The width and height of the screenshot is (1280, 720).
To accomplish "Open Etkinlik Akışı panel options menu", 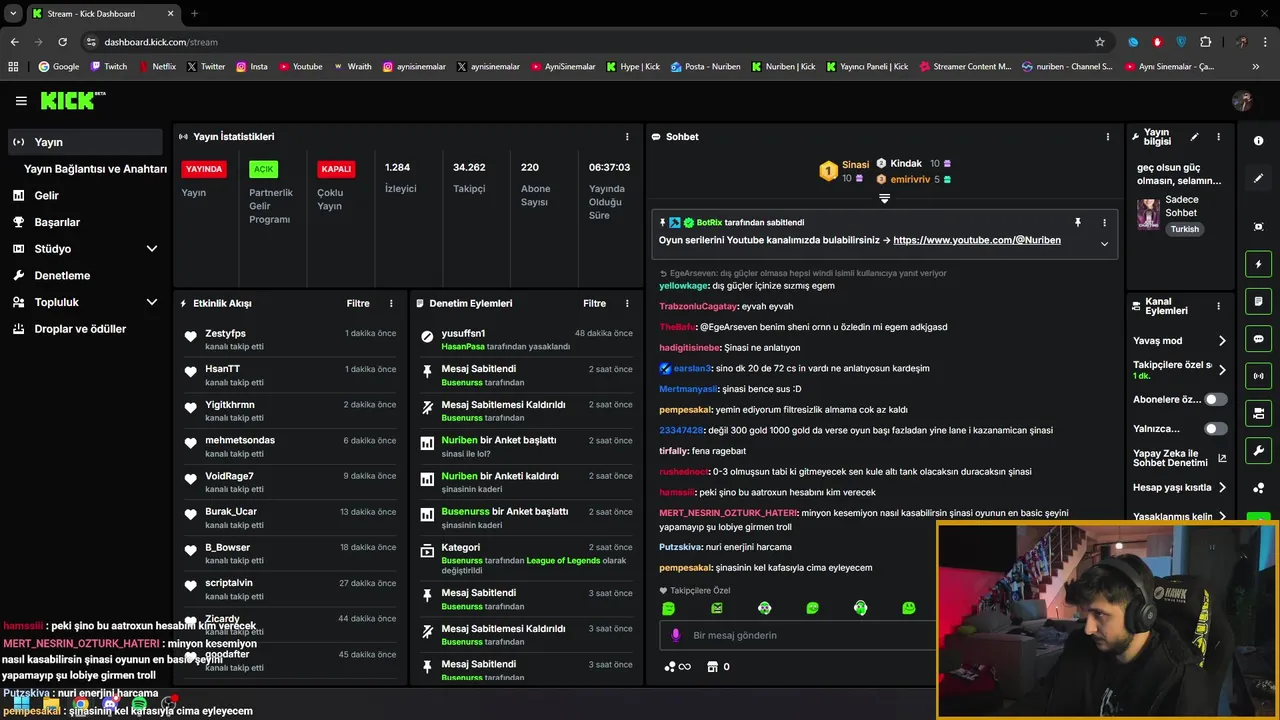I will coord(391,303).
